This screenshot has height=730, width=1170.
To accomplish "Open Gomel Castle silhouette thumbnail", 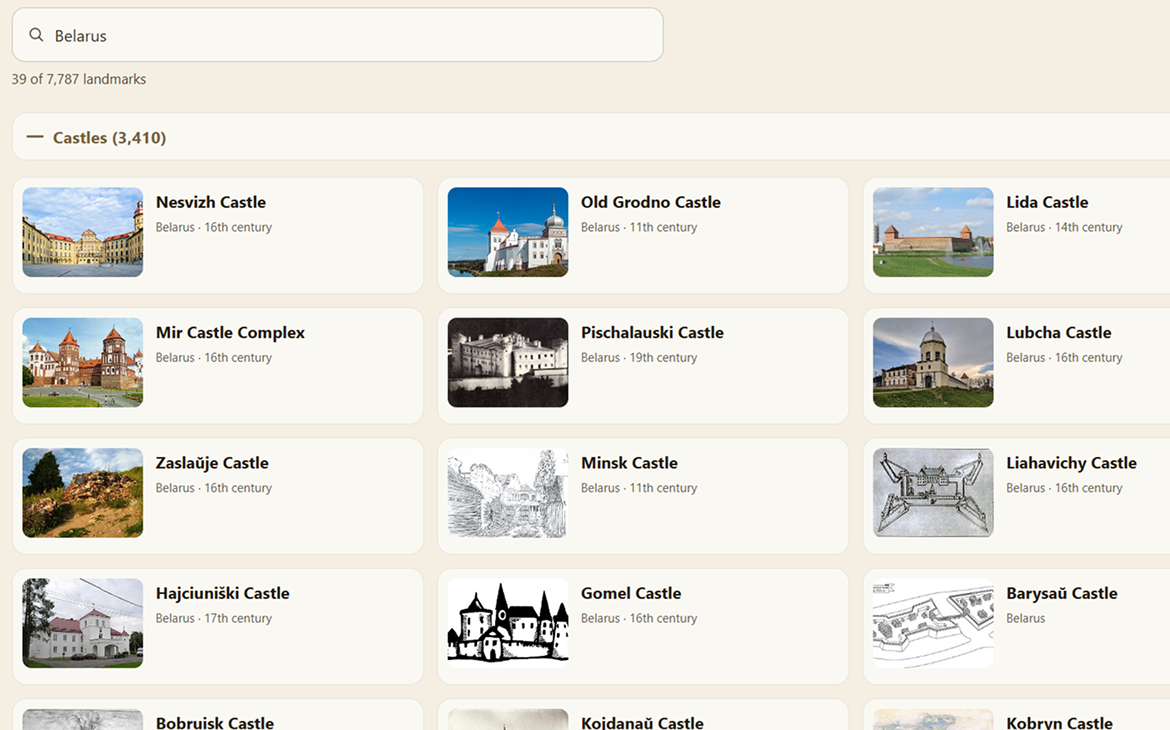I will [x=508, y=623].
